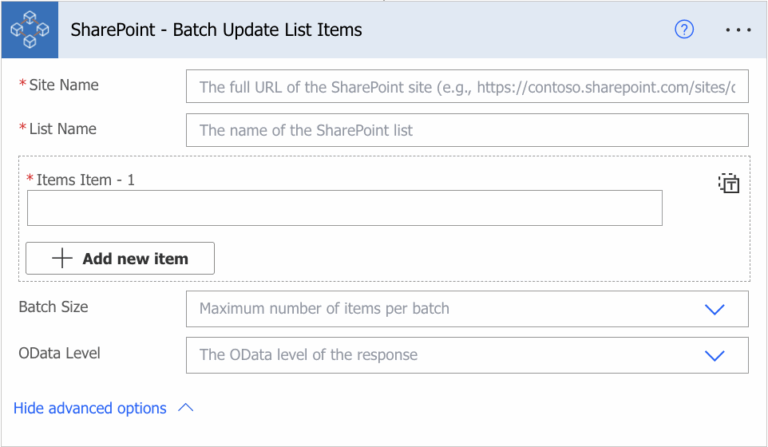
Task: Click Hide advanced options link
Action: 90,408
